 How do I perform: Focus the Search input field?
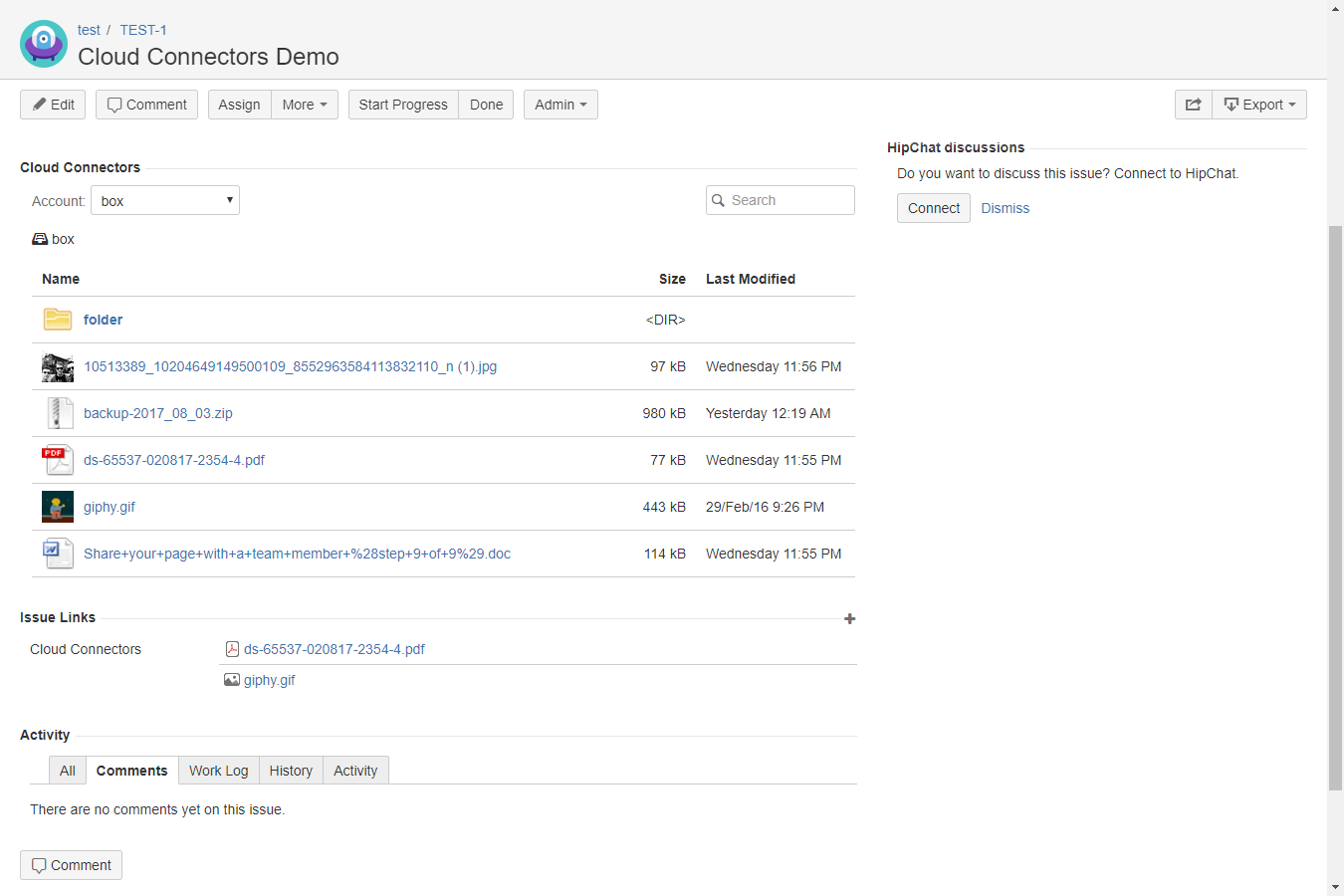point(781,200)
